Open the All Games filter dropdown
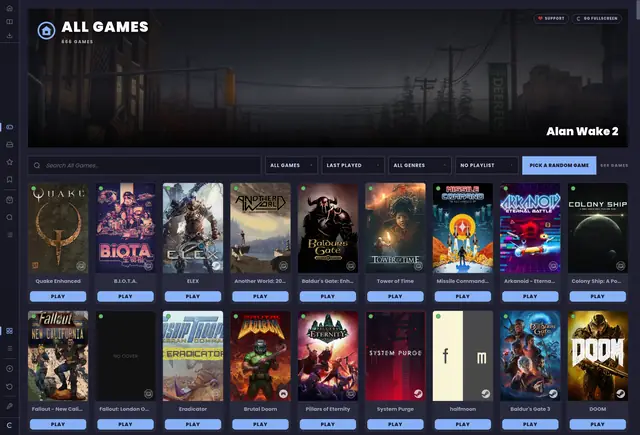Viewport: 640px width, 435px height. 291,165
